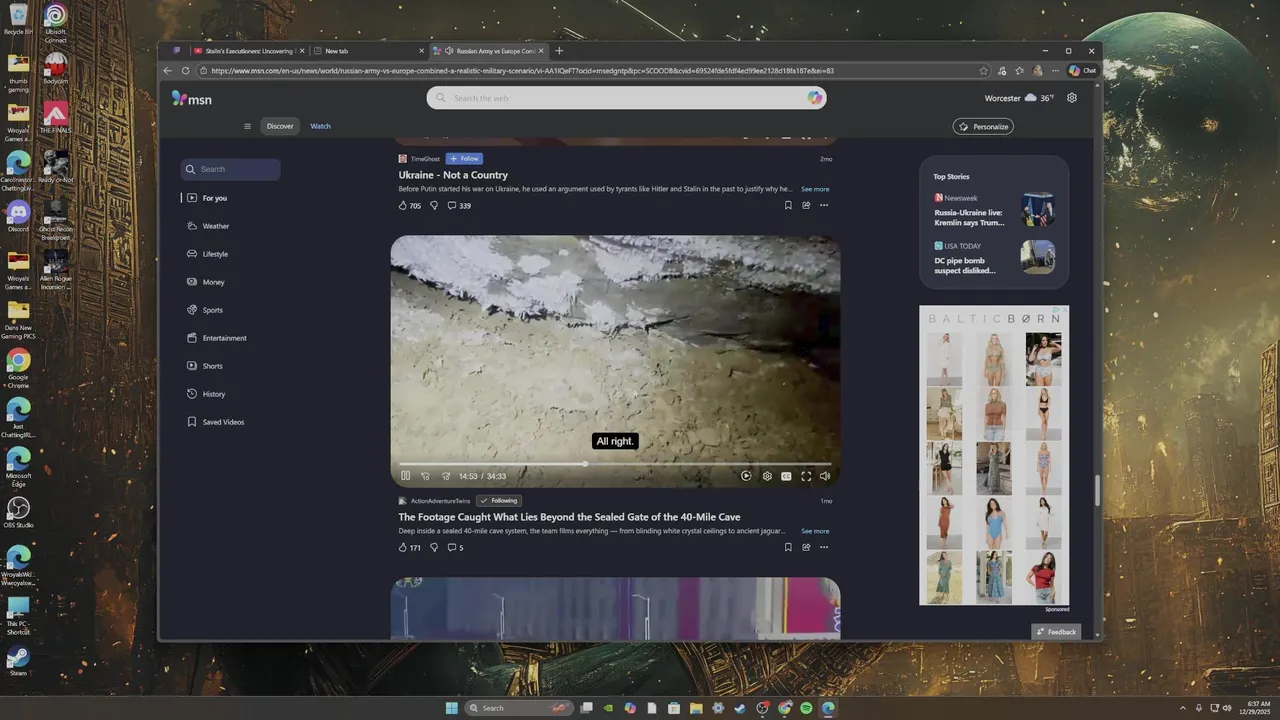1280x720 pixels.
Task: Open the Windows Start menu
Action: click(x=451, y=708)
